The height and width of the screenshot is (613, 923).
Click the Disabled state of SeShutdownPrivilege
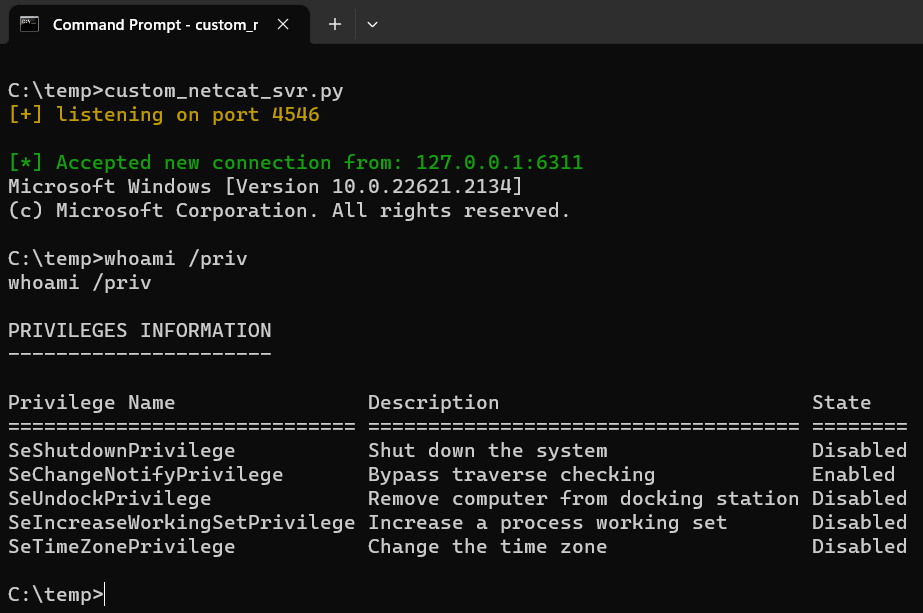click(x=859, y=450)
